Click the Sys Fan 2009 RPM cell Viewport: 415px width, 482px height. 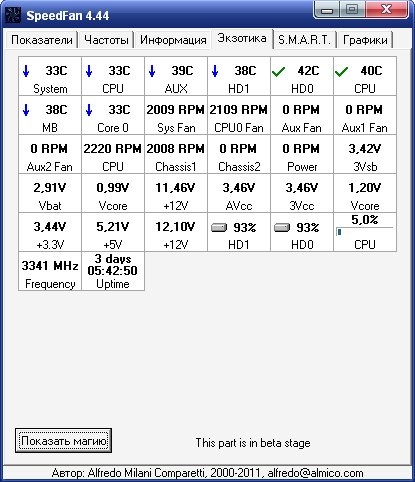click(176, 115)
